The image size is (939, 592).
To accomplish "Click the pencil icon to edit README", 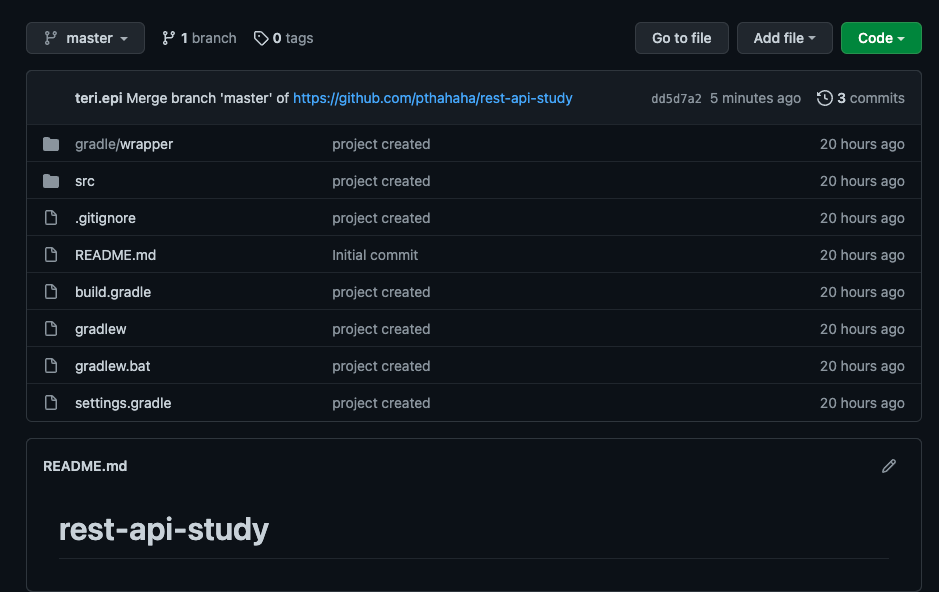I will click(889, 466).
